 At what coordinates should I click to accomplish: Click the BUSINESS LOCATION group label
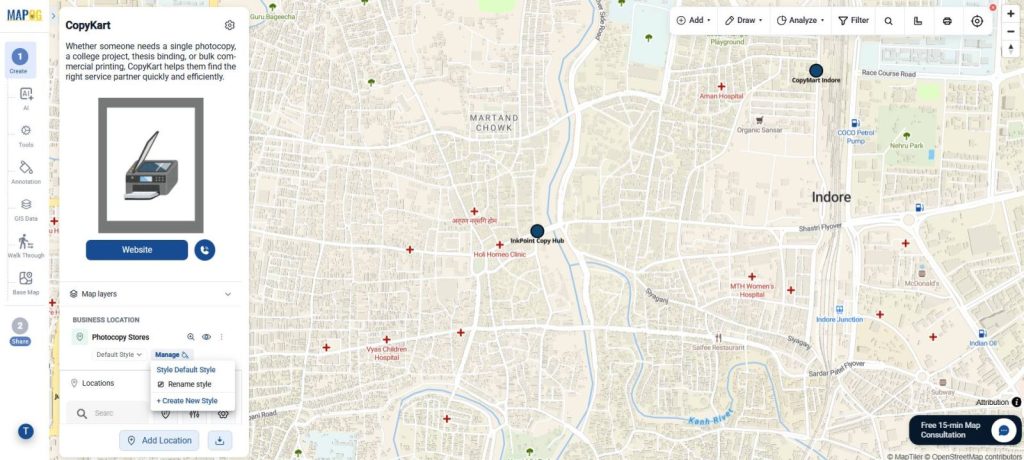106,320
